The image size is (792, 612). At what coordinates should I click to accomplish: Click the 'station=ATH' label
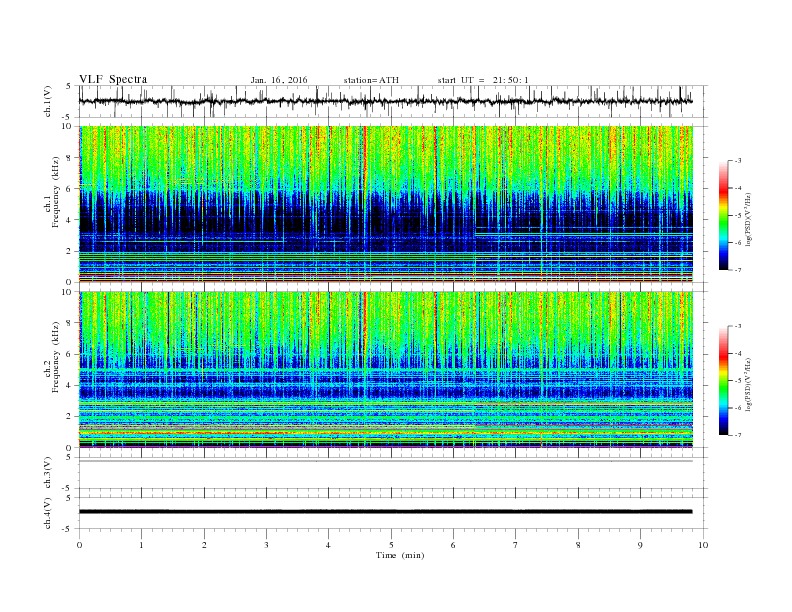[x=371, y=80]
